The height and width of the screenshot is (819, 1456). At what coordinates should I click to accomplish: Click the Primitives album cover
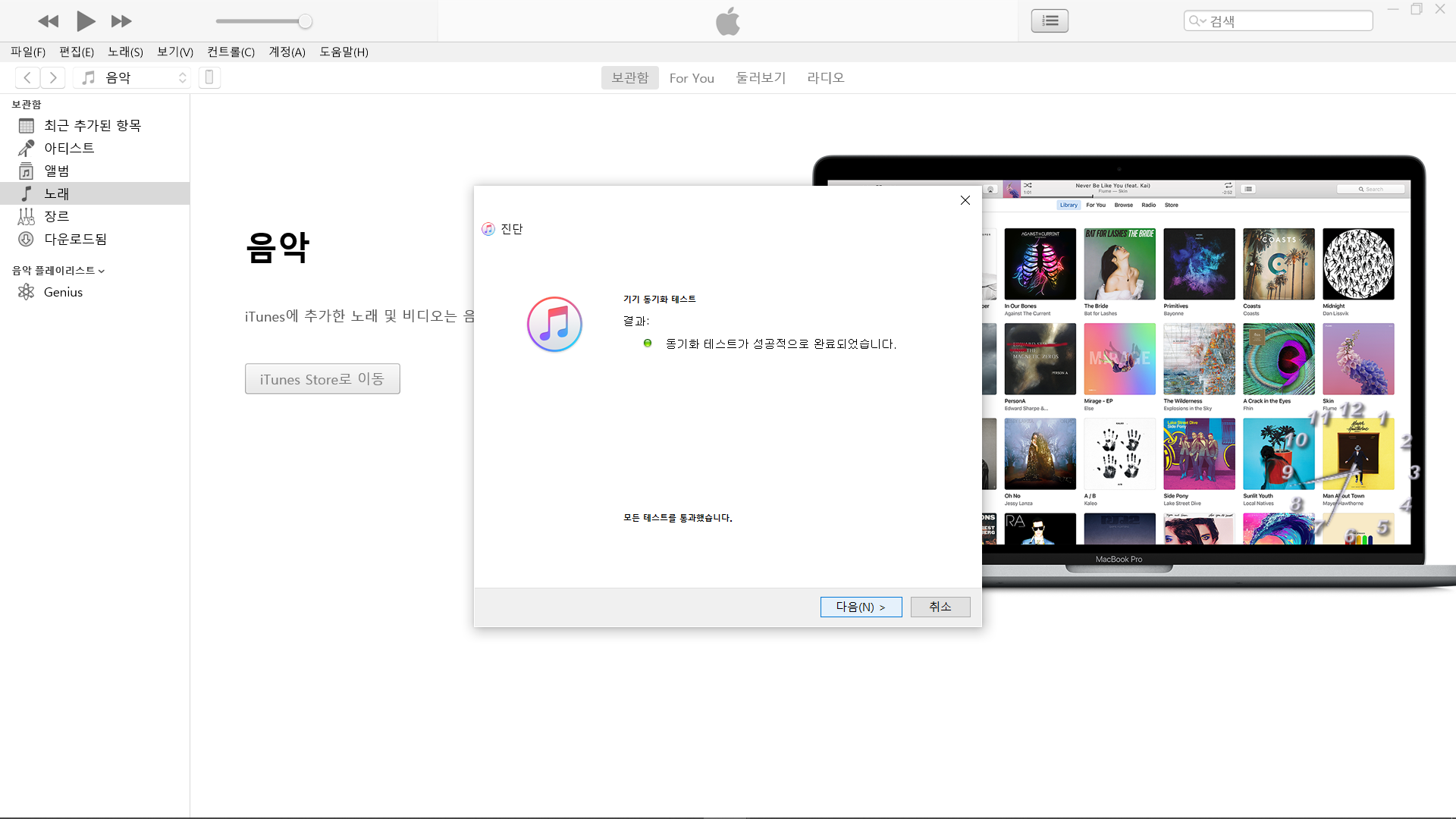click(1199, 264)
